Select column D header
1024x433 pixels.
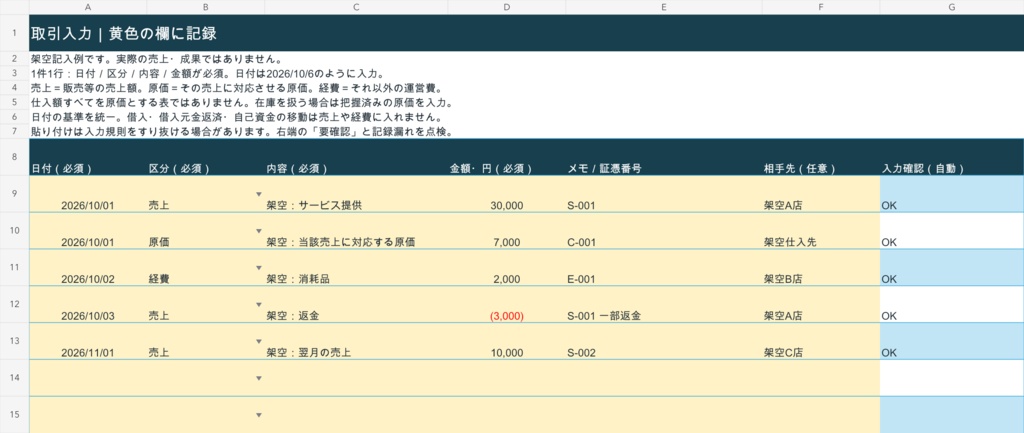tap(507, 7)
